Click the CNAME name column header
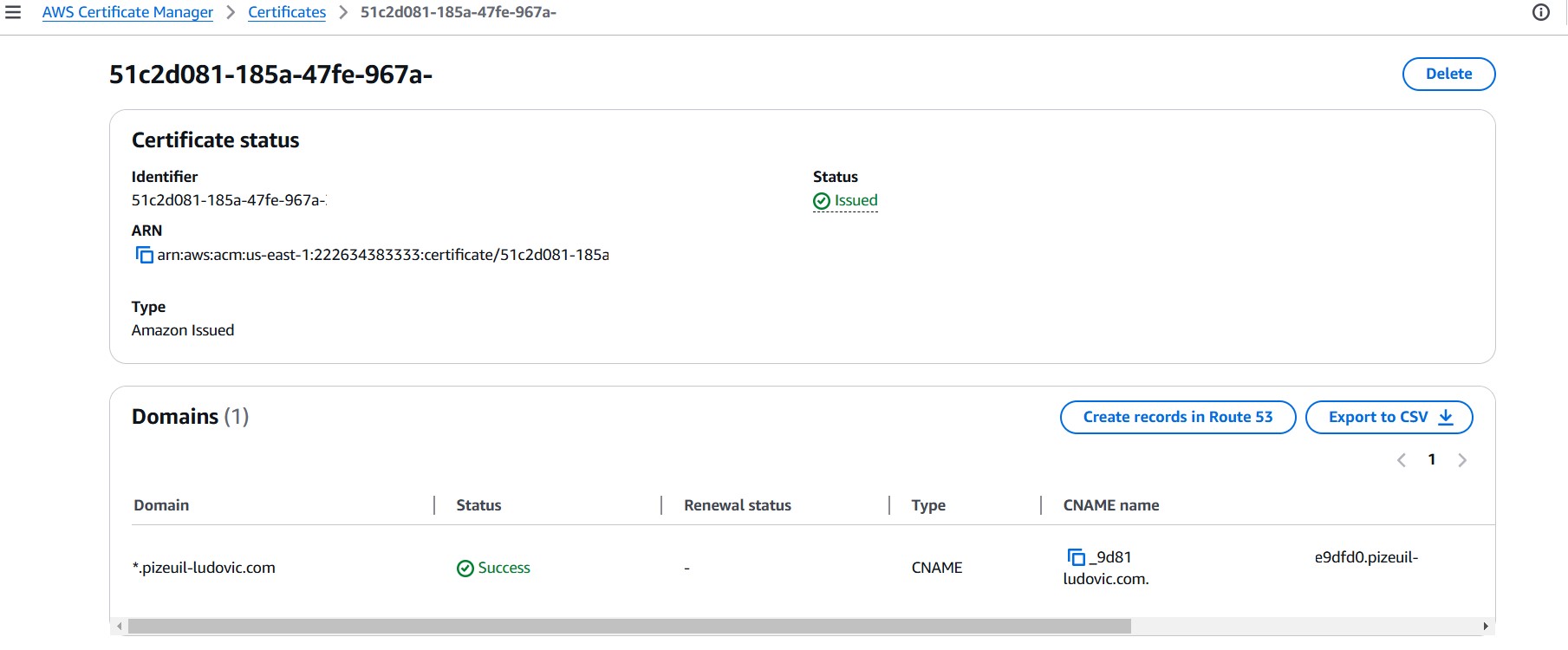Viewport: 1568px width, 650px height. point(1111,505)
